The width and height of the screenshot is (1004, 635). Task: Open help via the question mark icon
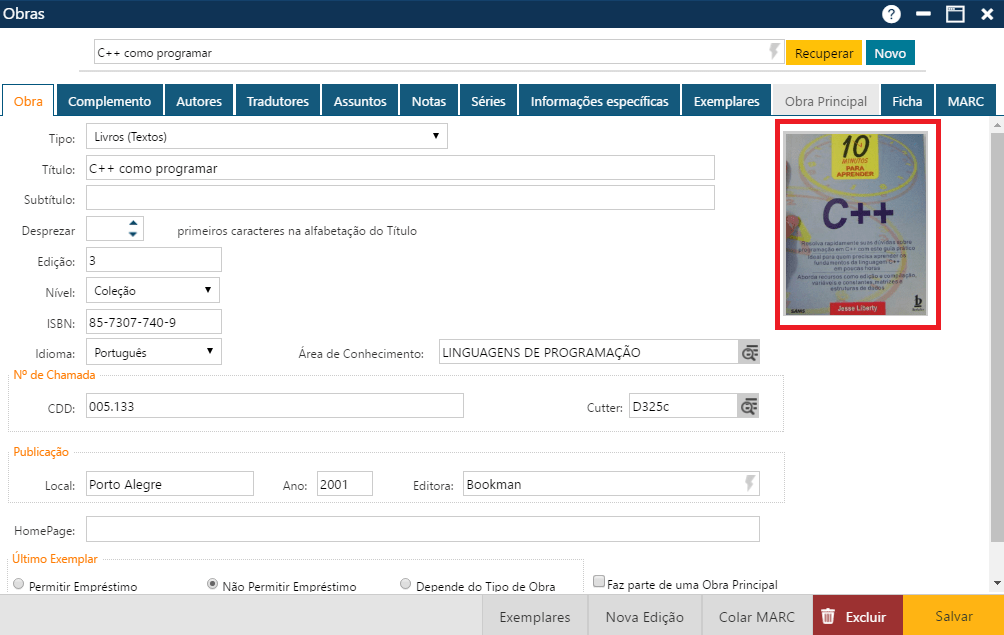890,14
